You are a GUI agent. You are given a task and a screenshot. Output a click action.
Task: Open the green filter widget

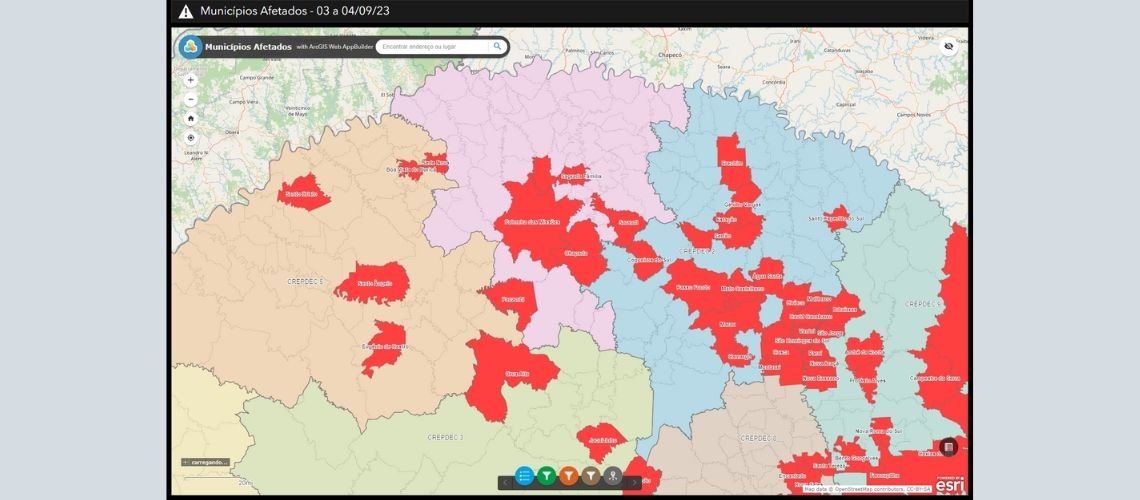tap(546, 476)
